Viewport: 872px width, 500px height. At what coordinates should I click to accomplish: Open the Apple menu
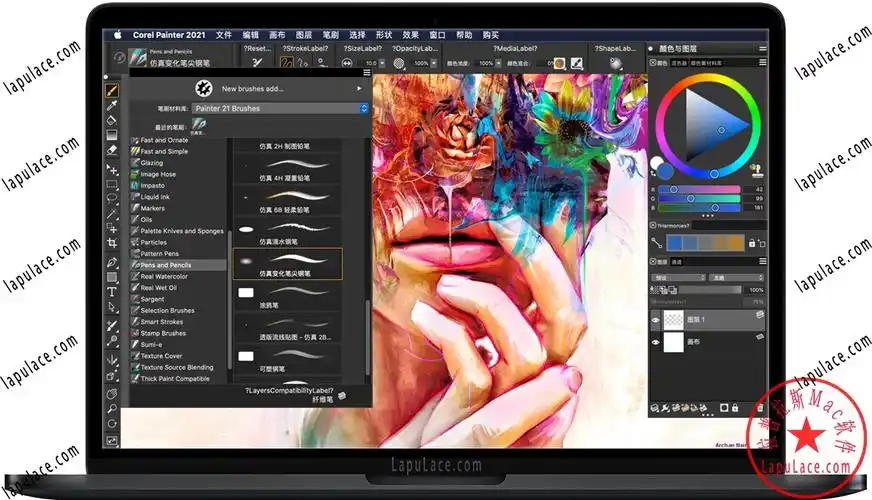(x=118, y=34)
